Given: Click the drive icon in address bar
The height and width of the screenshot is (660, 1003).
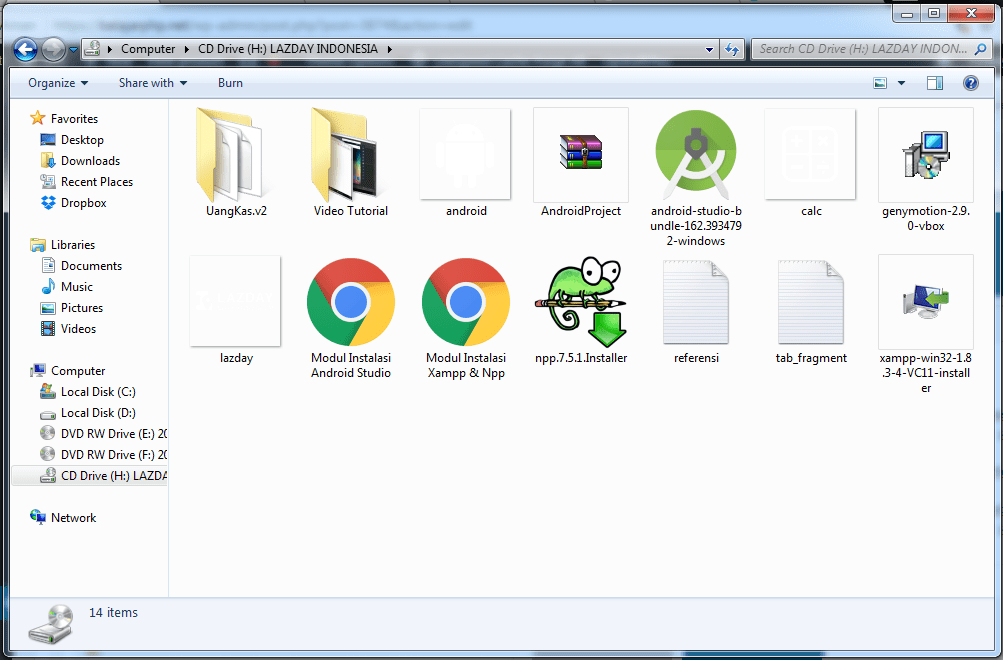Looking at the screenshot, I should pyautogui.click(x=93, y=49).
